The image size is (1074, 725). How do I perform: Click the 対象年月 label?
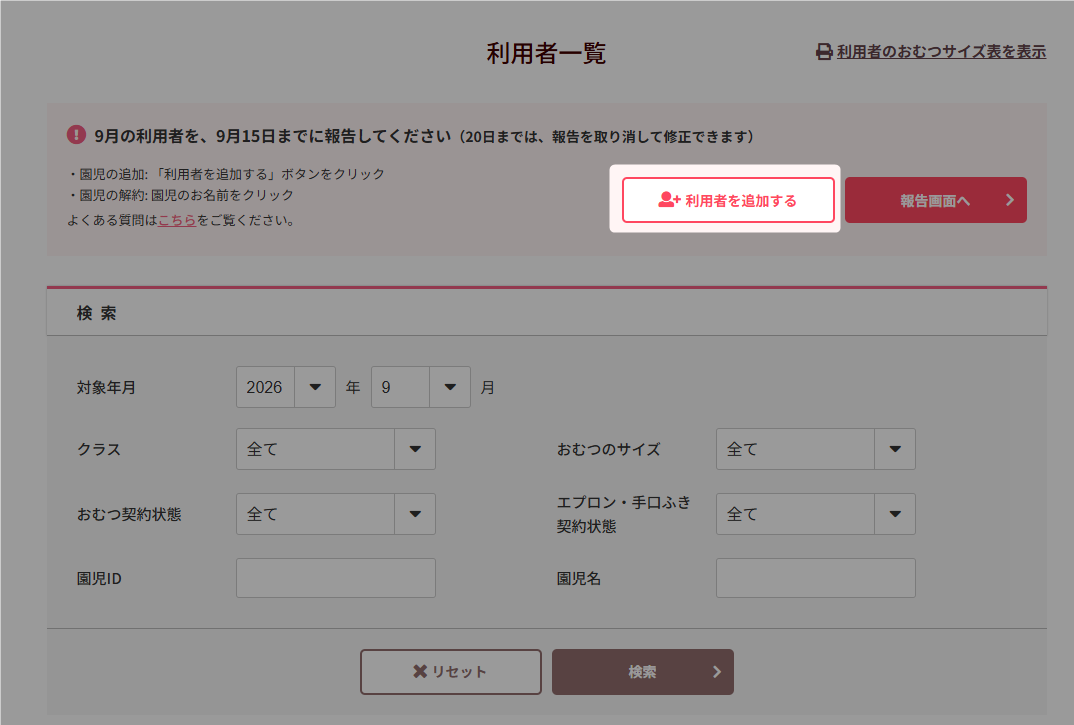pos(106,388)
